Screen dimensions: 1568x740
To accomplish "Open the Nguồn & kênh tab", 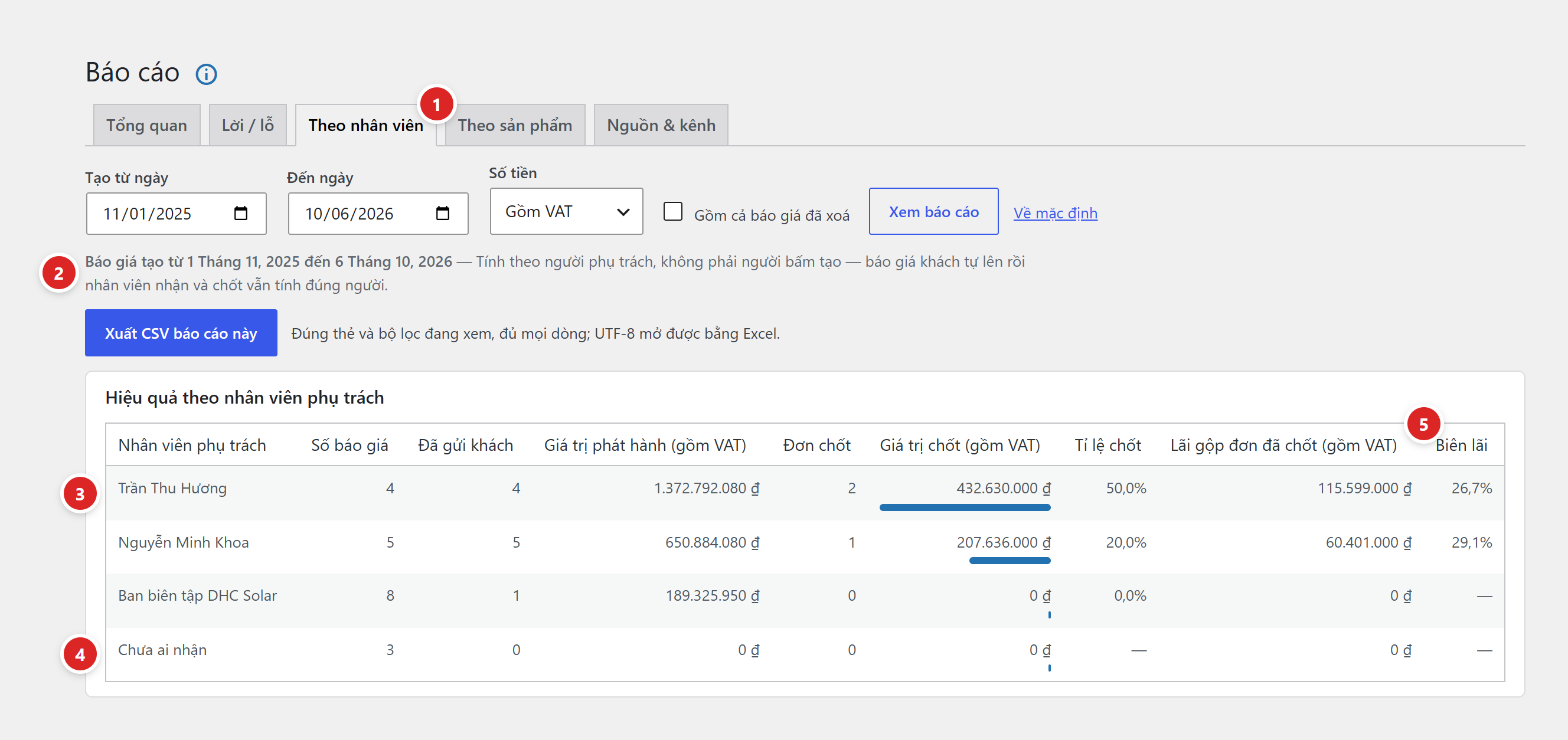I will pos(661,125).
